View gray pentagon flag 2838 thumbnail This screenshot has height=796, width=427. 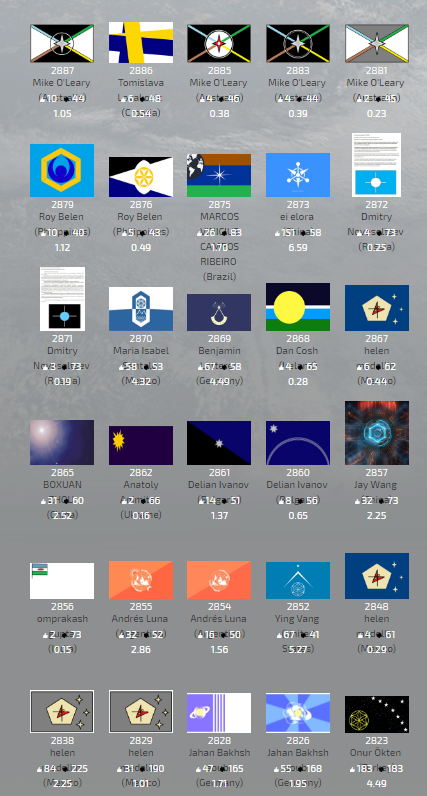point(62,711)
